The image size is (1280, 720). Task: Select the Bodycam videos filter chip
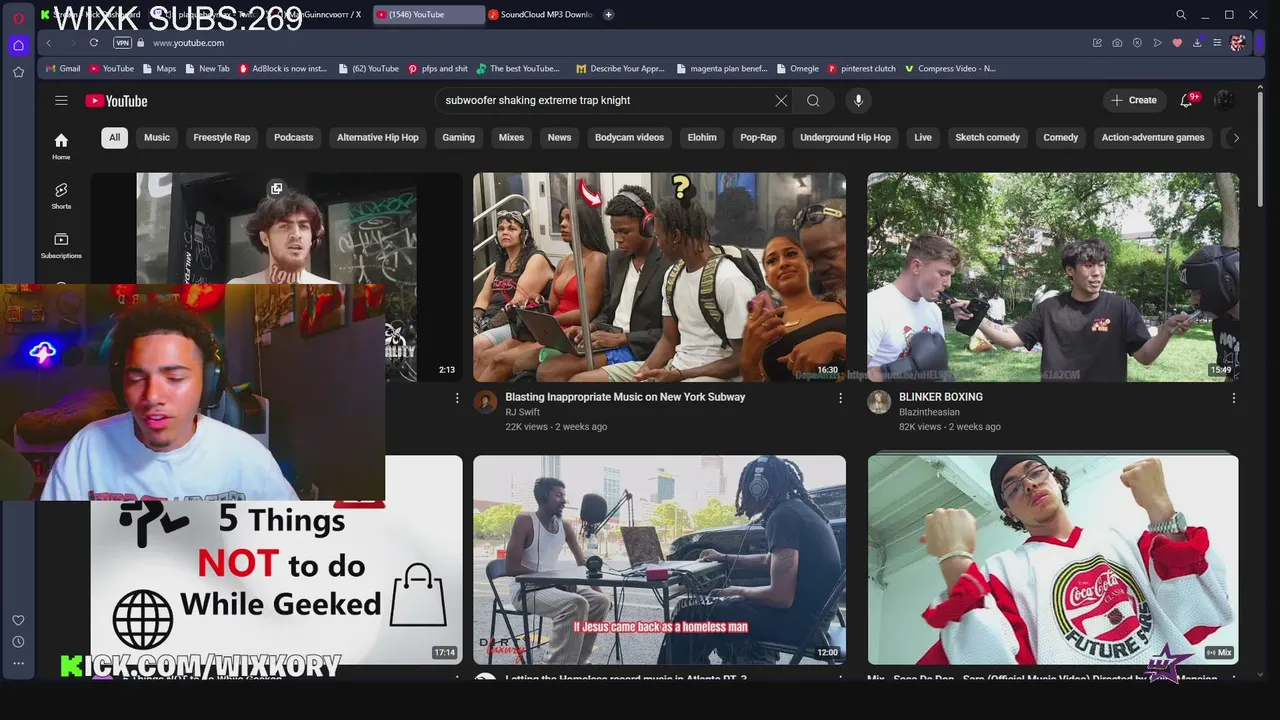click(x=629, y=138)
